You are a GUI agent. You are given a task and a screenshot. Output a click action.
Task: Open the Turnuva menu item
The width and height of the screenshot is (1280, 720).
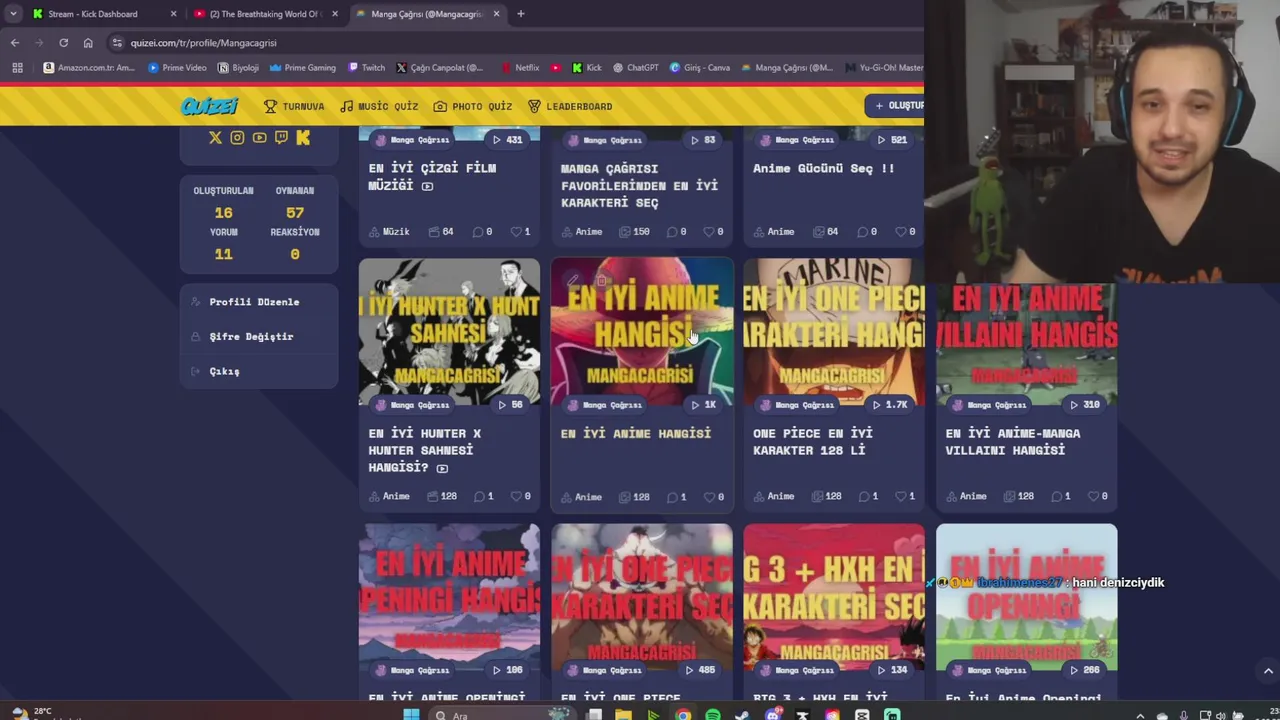pyautogui.click(x=294, y=106)
